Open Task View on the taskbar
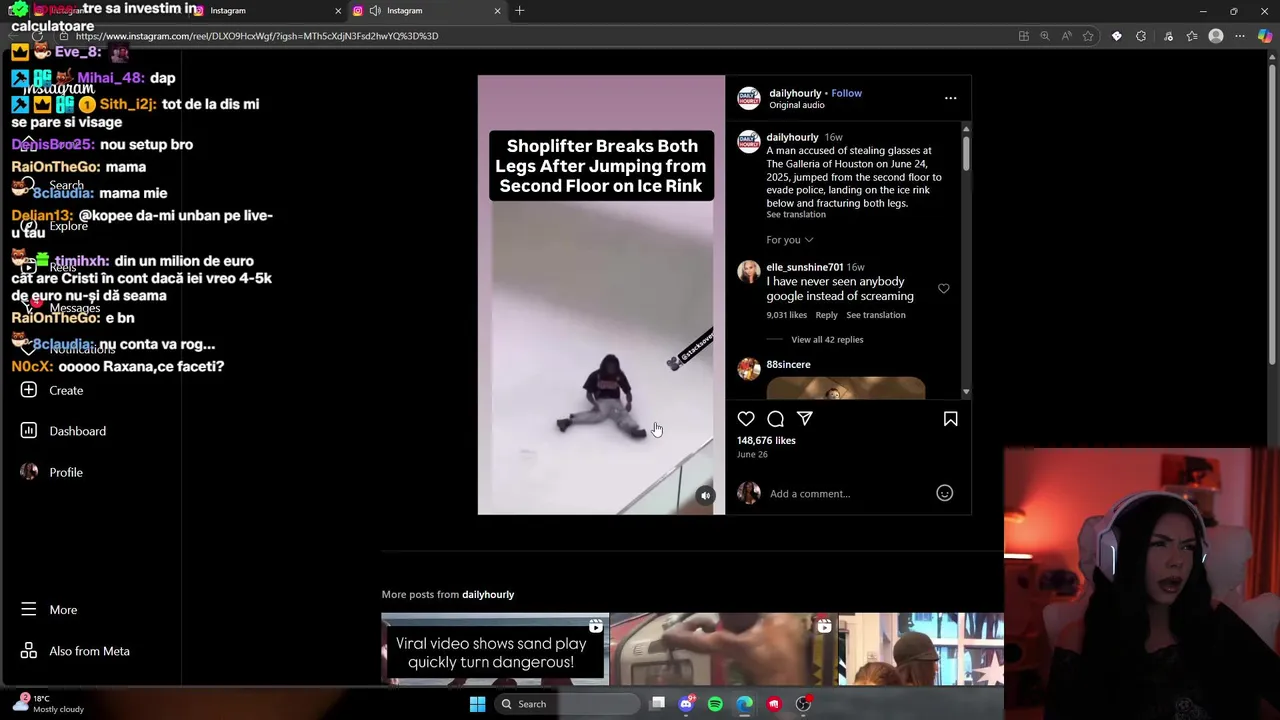The image size is (1280, 720). [x=657, y=704]
